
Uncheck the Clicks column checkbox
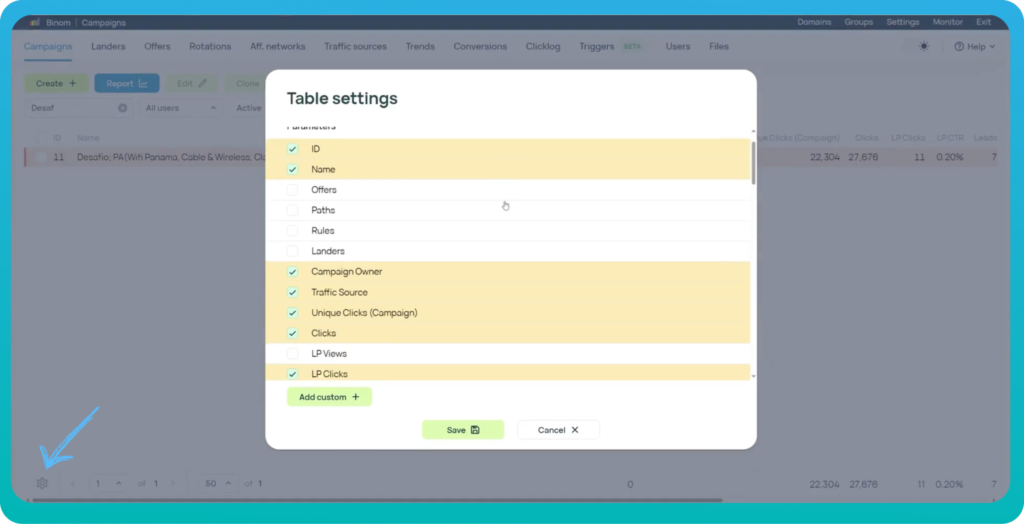point(293,333)
